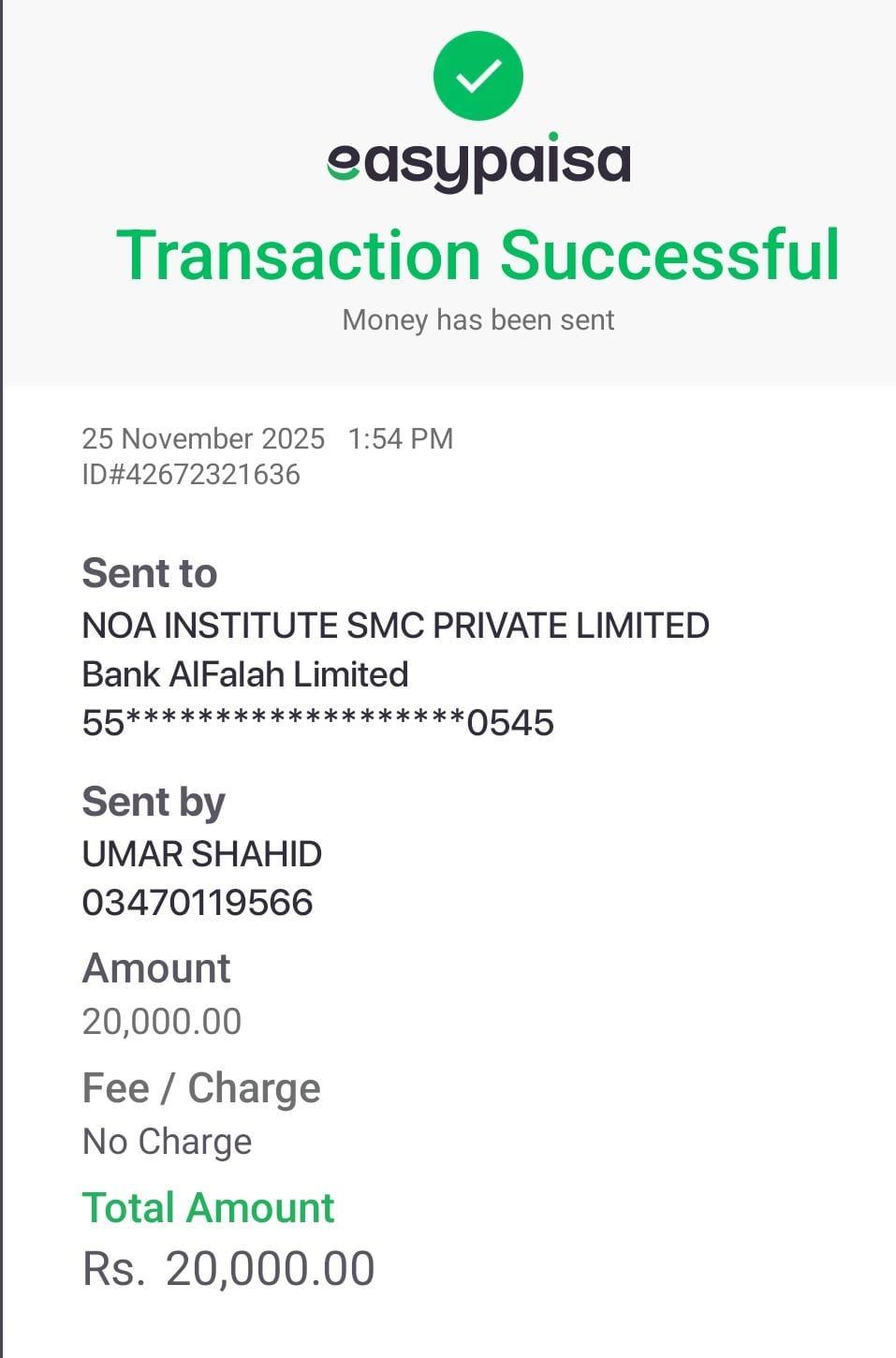Click sender phone number 03470119566
Viewport: 896px width, 1358px height.
tap(198, 903)
